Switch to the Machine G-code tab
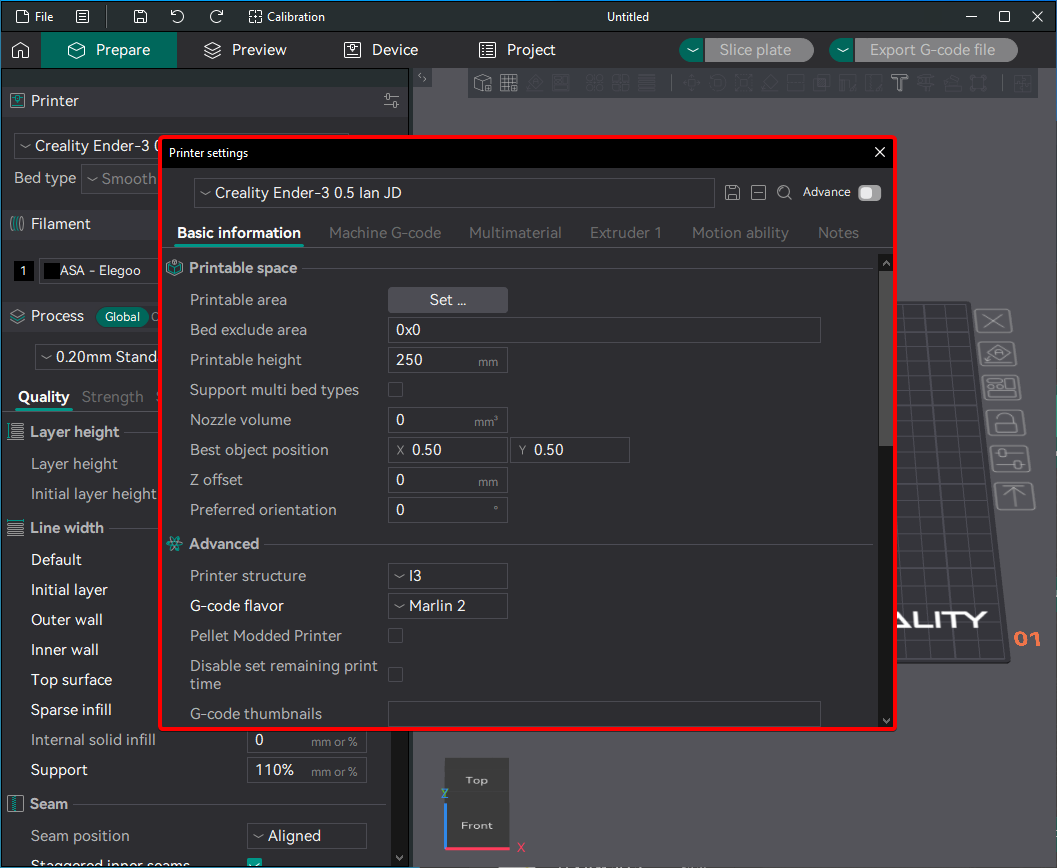Viewport: 1057px width, 868px height. [x=385, y=233]
